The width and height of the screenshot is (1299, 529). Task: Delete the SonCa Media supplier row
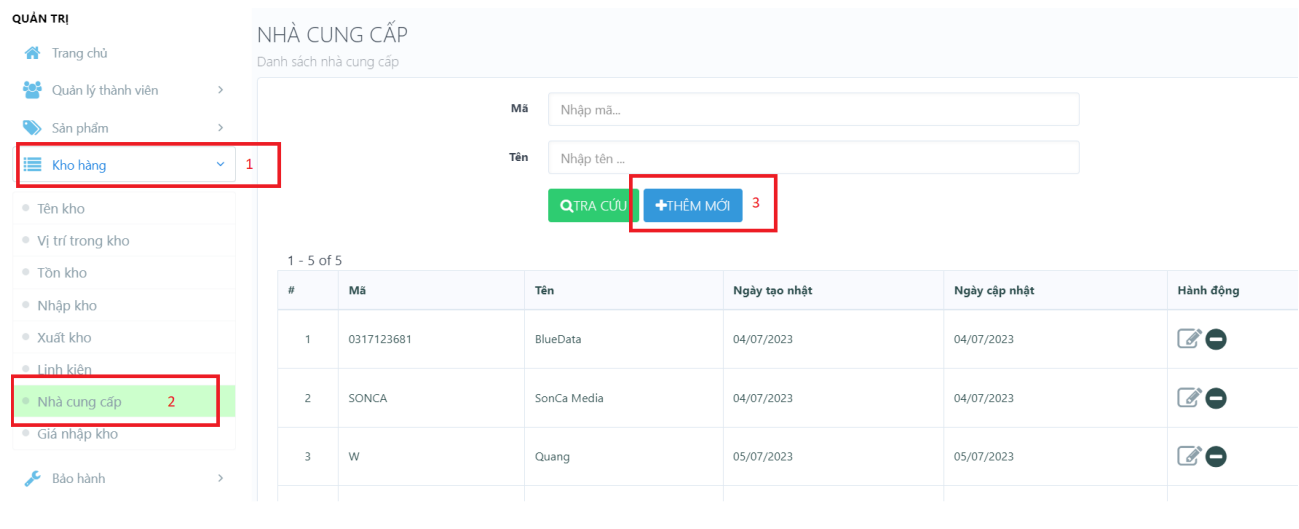click(x=1216, y=398)
